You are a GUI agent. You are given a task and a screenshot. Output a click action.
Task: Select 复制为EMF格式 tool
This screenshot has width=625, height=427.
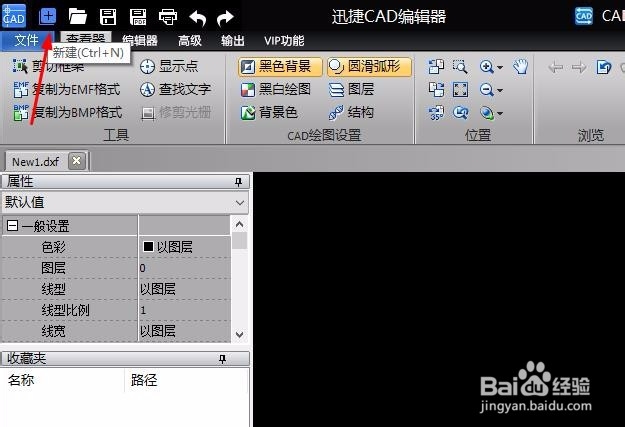tap(67, 89)
